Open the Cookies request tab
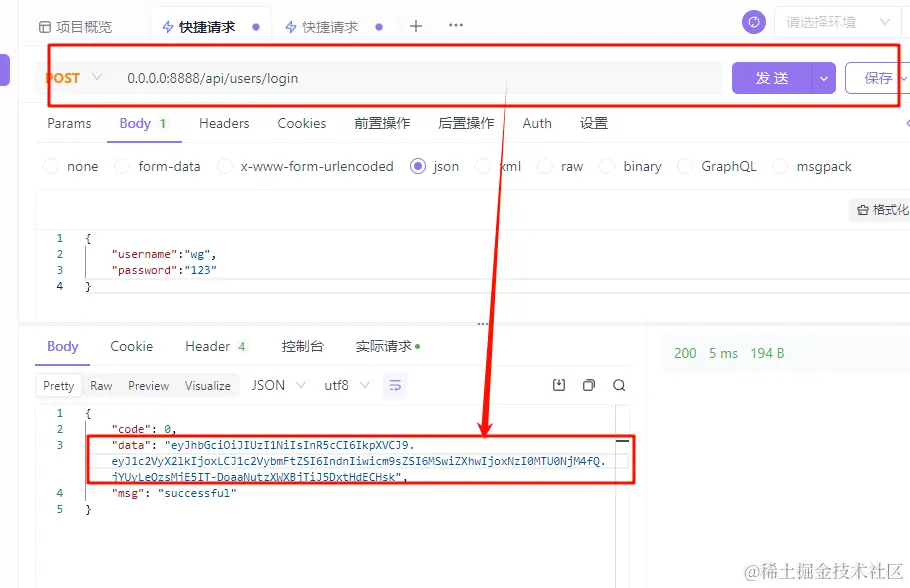910x588 pixels. coord(302,123)
